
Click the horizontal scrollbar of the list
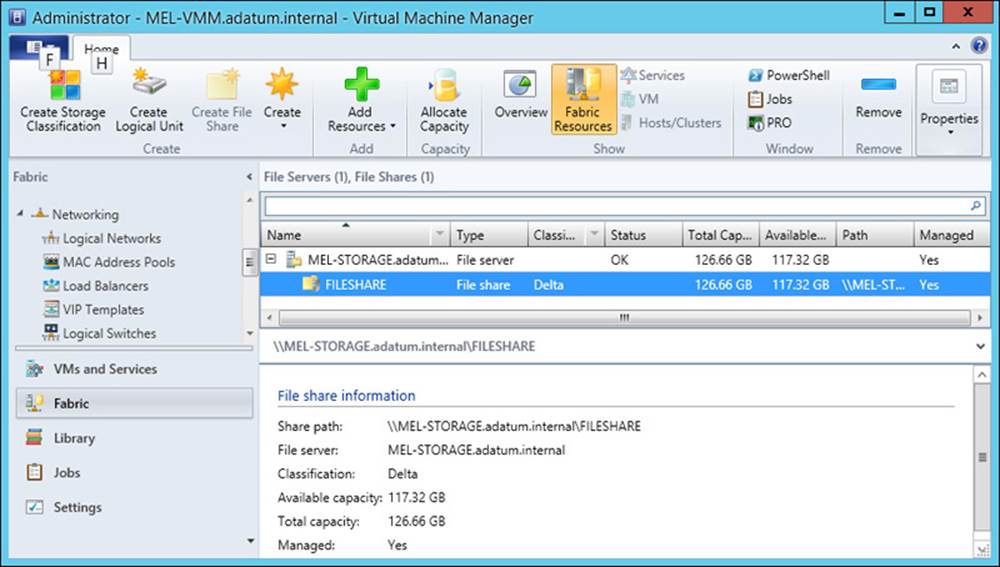click(624, 317)
